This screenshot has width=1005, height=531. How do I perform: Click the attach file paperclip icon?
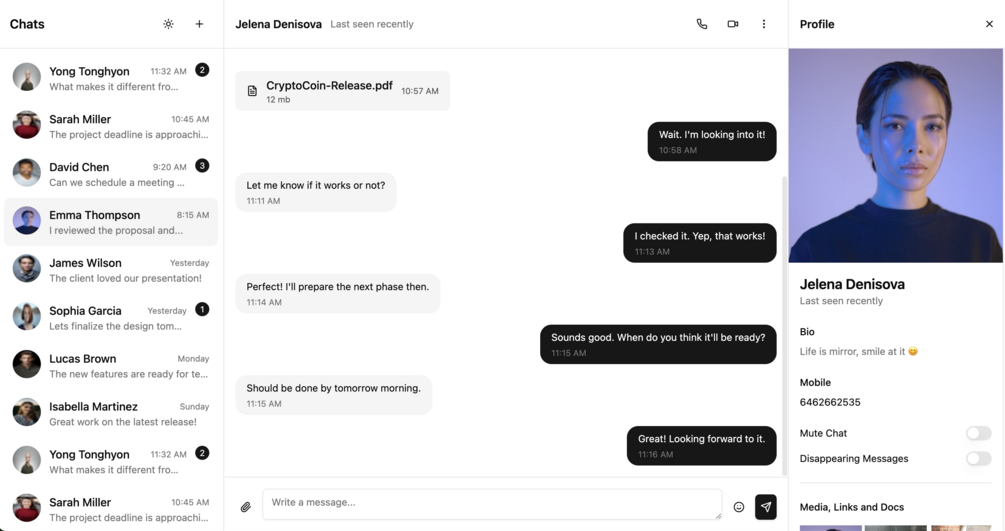pos(245,507)
